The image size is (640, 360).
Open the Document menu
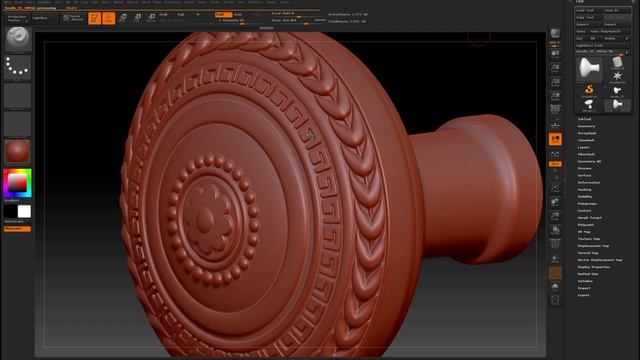[x=44, y=2]
